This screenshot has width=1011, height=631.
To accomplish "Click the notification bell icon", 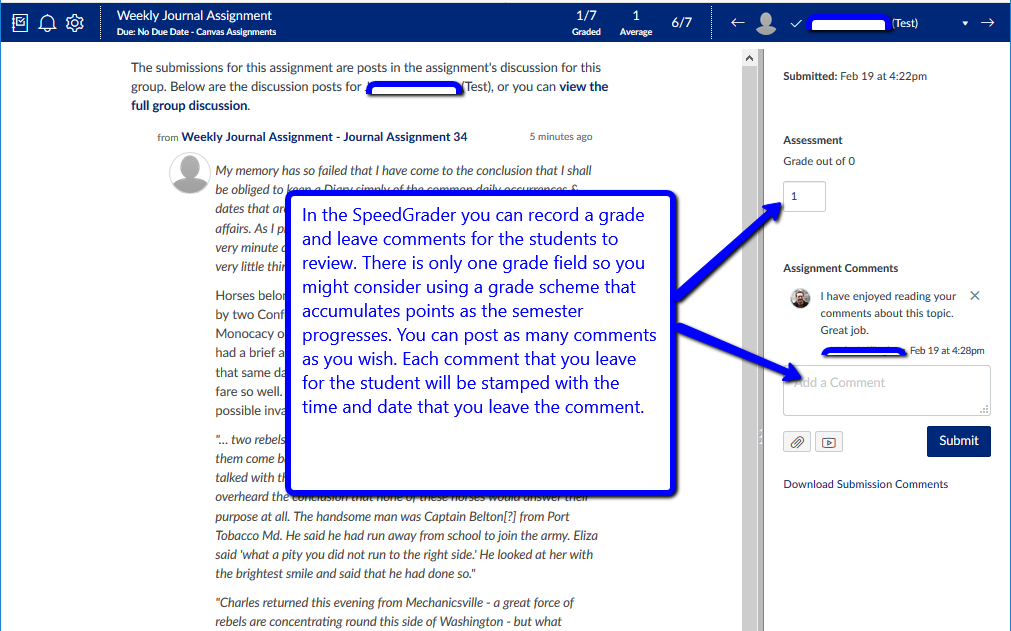I will click(x=47, y=23).
